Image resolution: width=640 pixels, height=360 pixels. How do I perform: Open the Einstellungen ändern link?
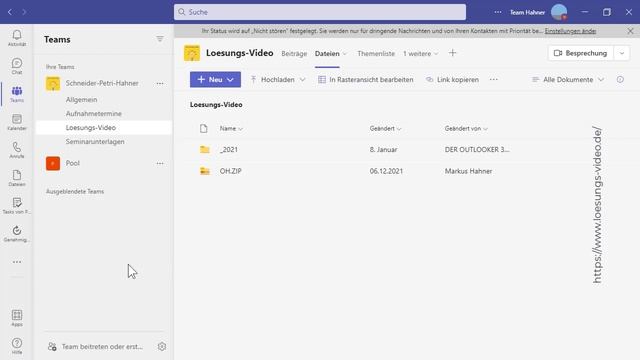(x=570, y=31)
